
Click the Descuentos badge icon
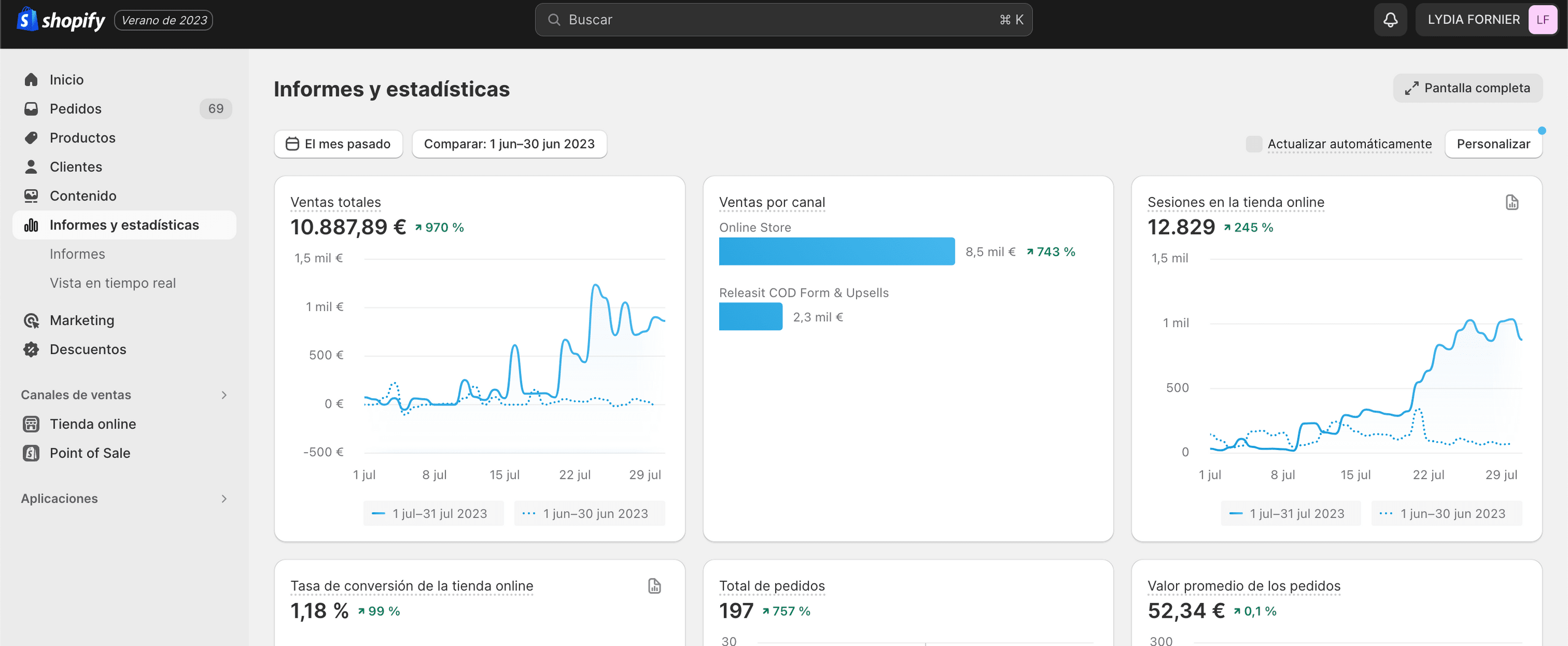click(31, 350)
